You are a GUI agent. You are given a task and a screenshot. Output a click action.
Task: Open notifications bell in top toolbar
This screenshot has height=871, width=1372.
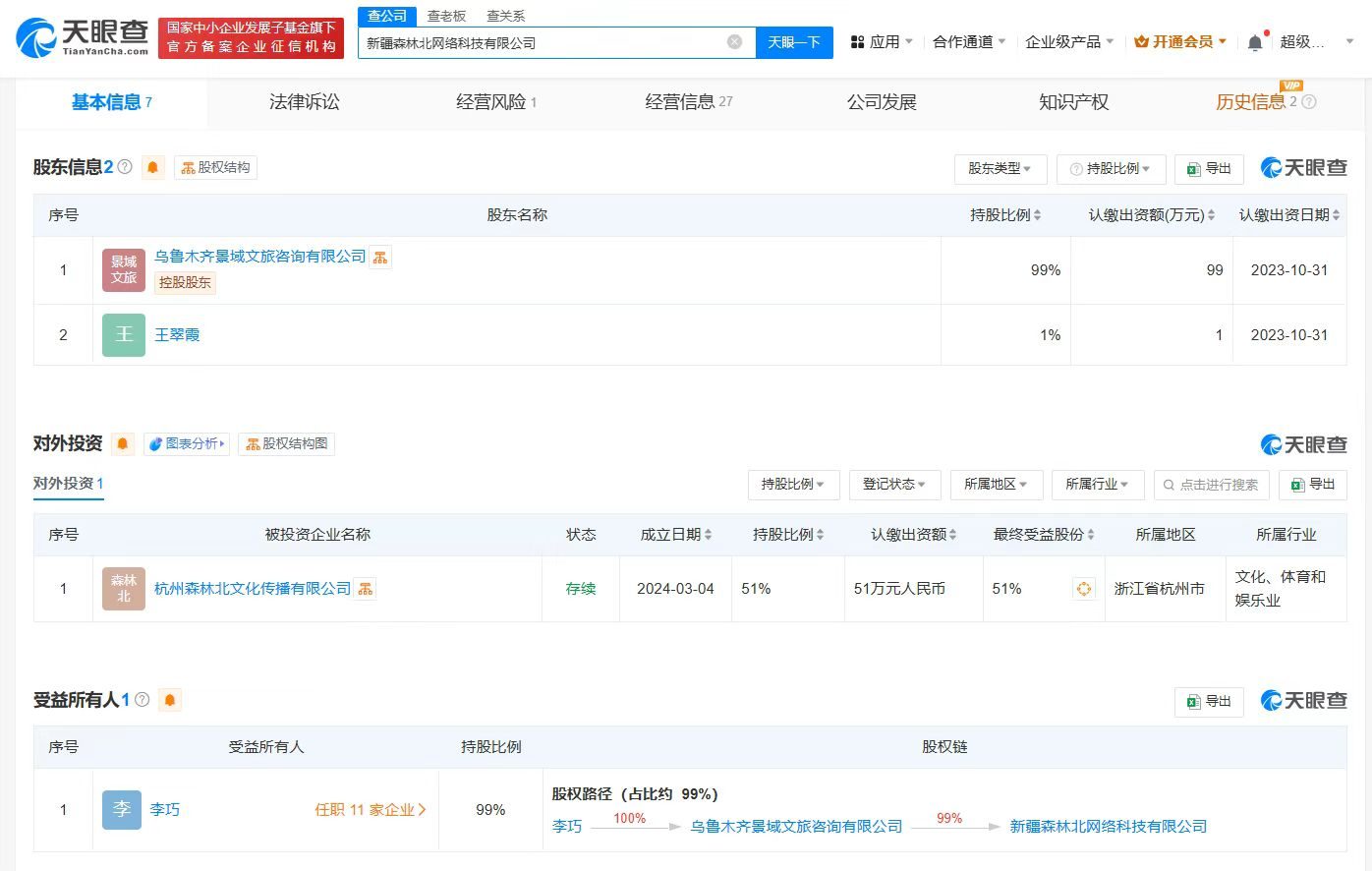click(x=1255, y=41)
